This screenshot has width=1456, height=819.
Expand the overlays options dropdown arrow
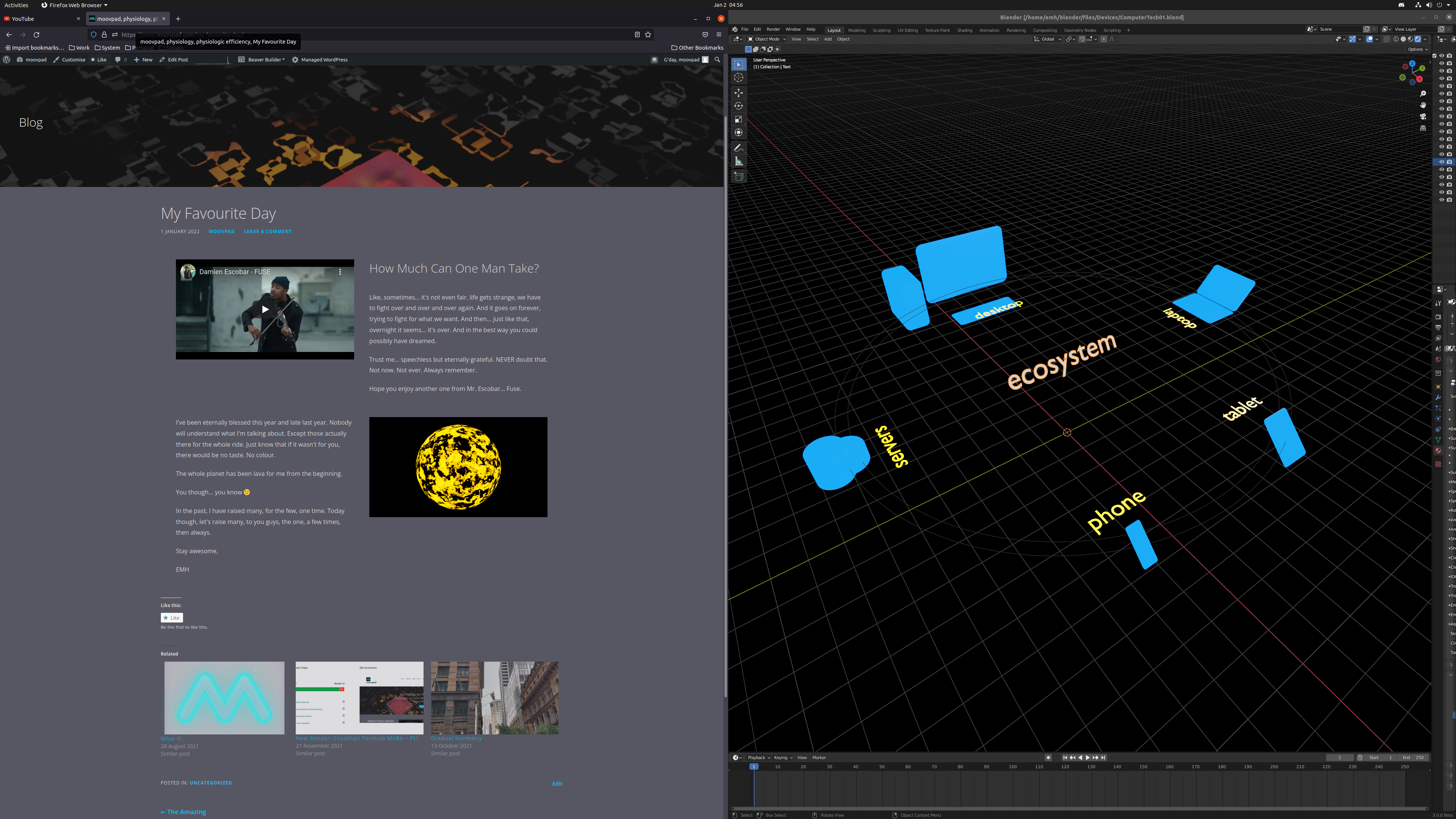tap(1376, 39)
